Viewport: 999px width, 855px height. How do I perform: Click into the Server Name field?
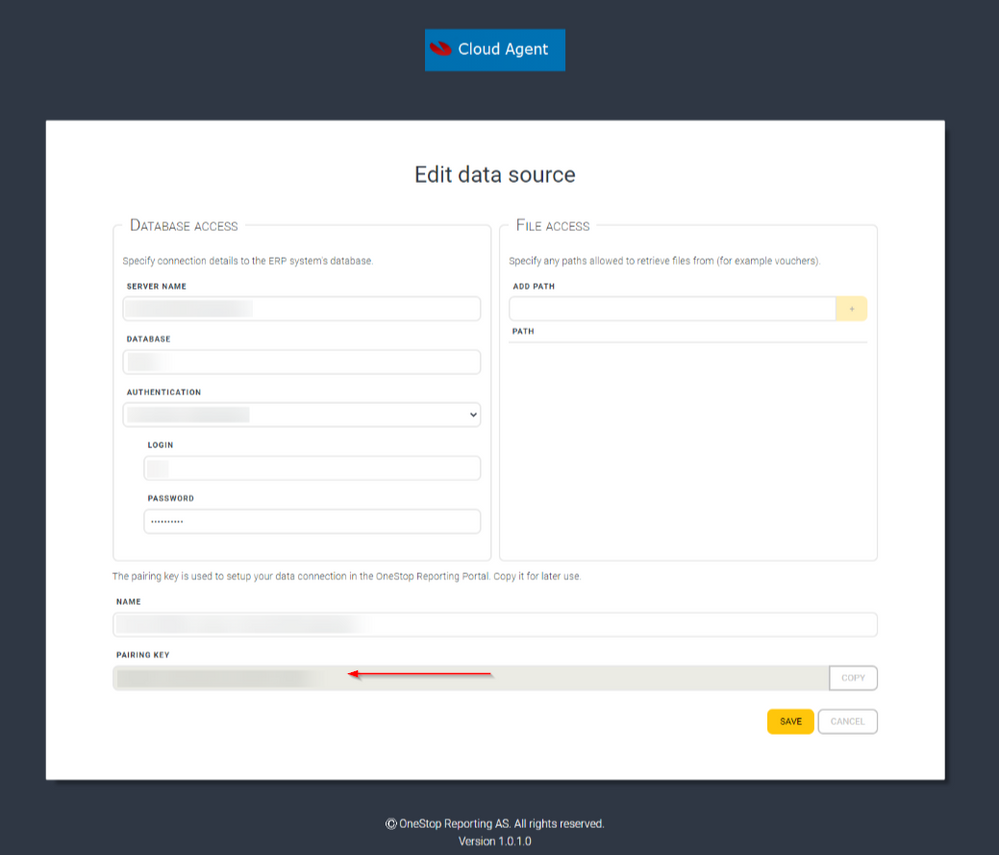click(x=301, y=309)
